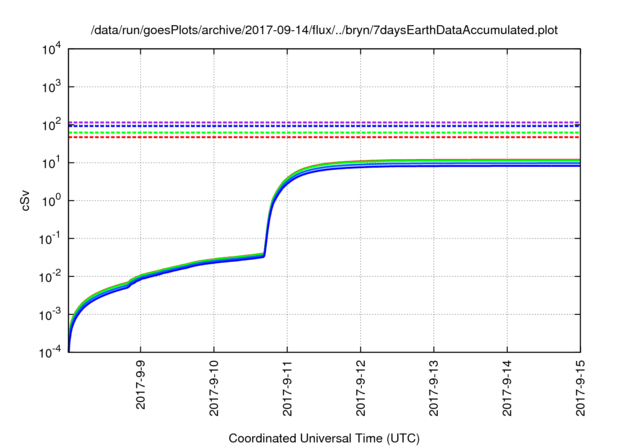Click the 2017-9-10 date tick label
640x448 pixels.
(214, 388)
